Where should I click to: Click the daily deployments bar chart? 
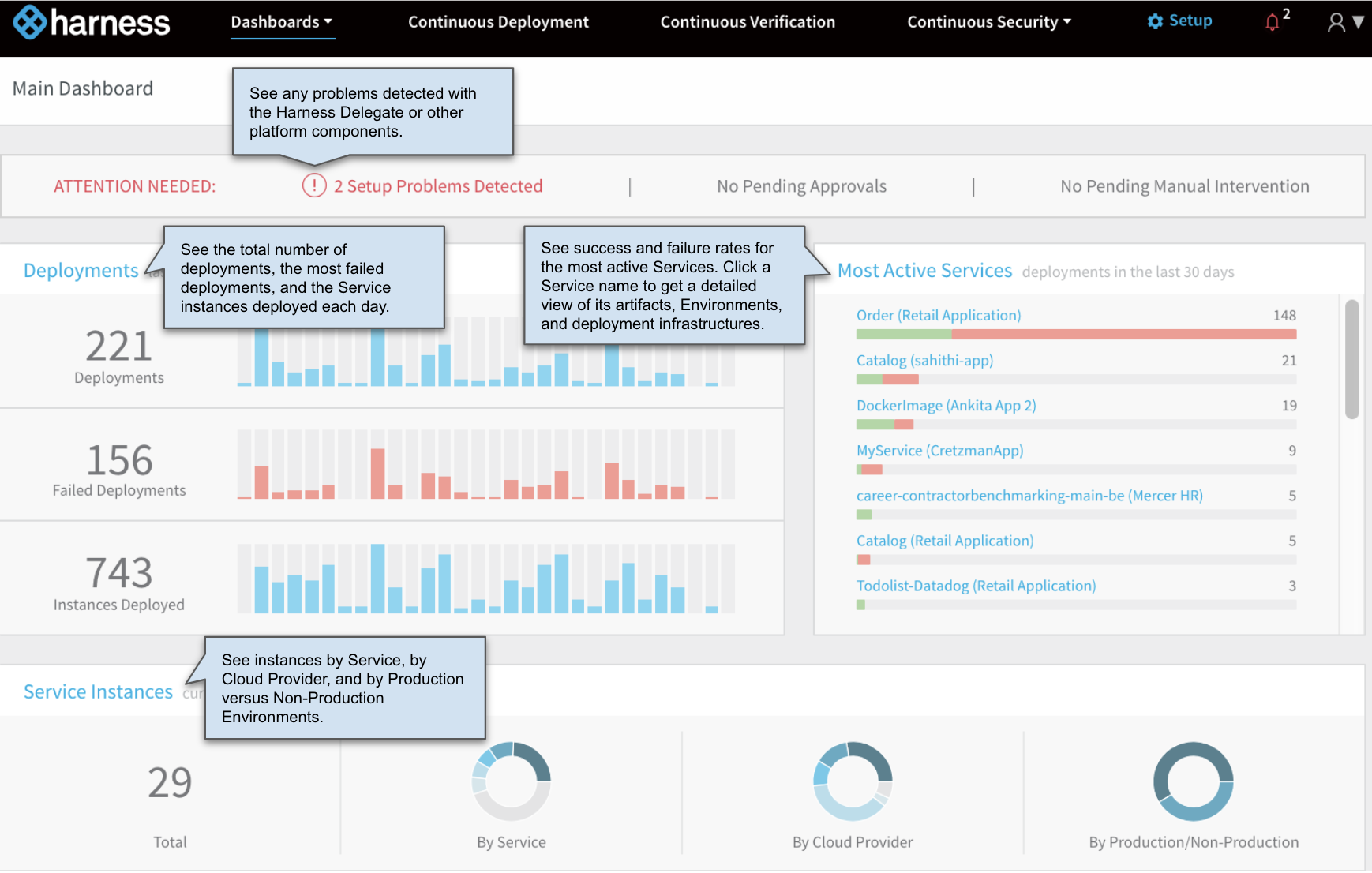pos(485,352)
